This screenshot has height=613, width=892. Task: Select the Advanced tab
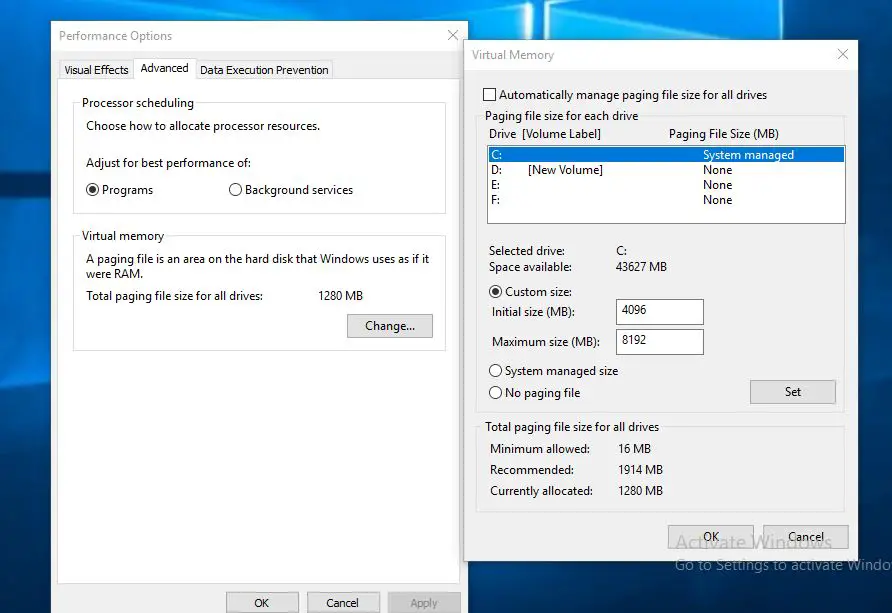(164, 69)
